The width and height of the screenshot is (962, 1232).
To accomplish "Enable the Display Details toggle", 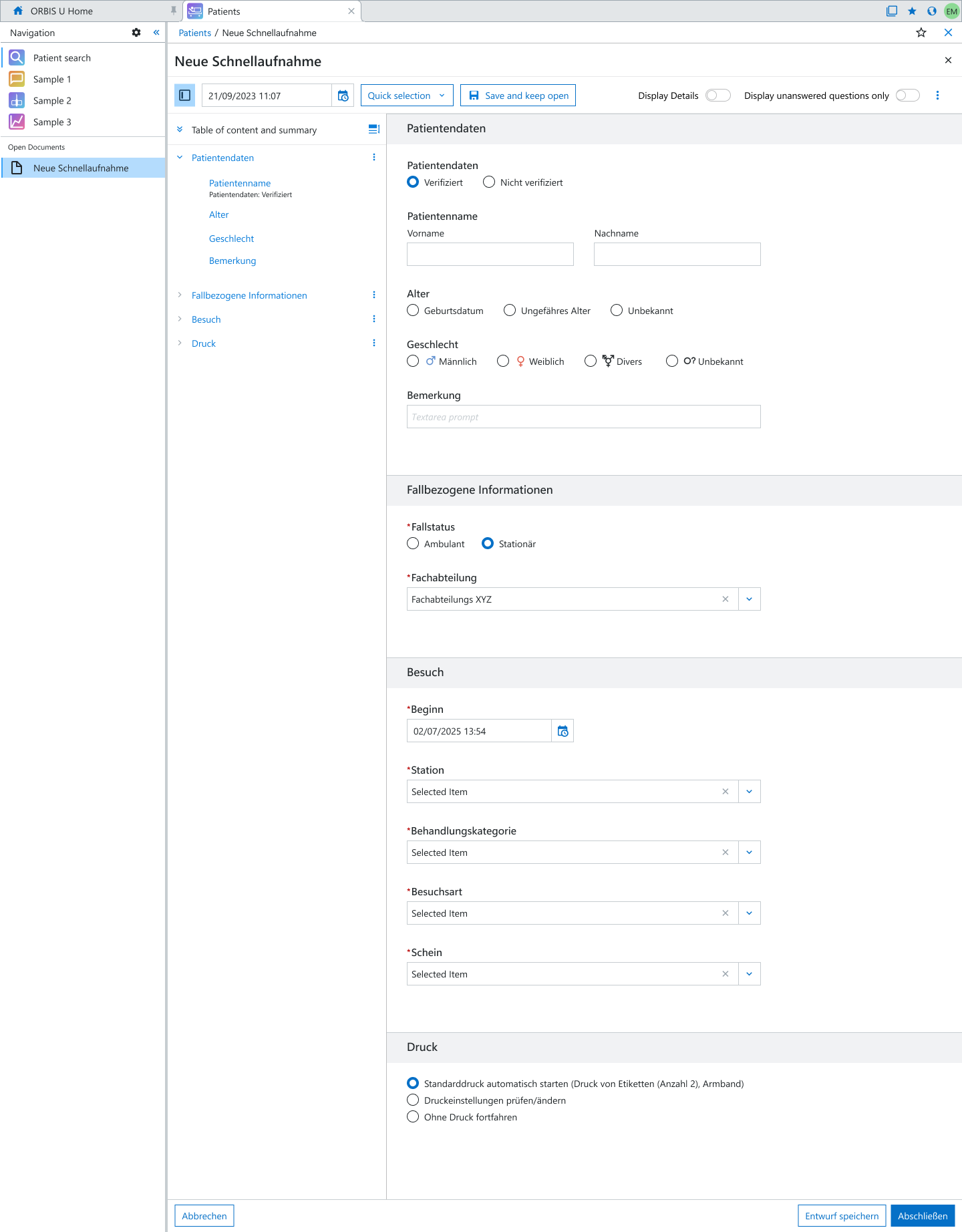I will (x=717, y=96).
